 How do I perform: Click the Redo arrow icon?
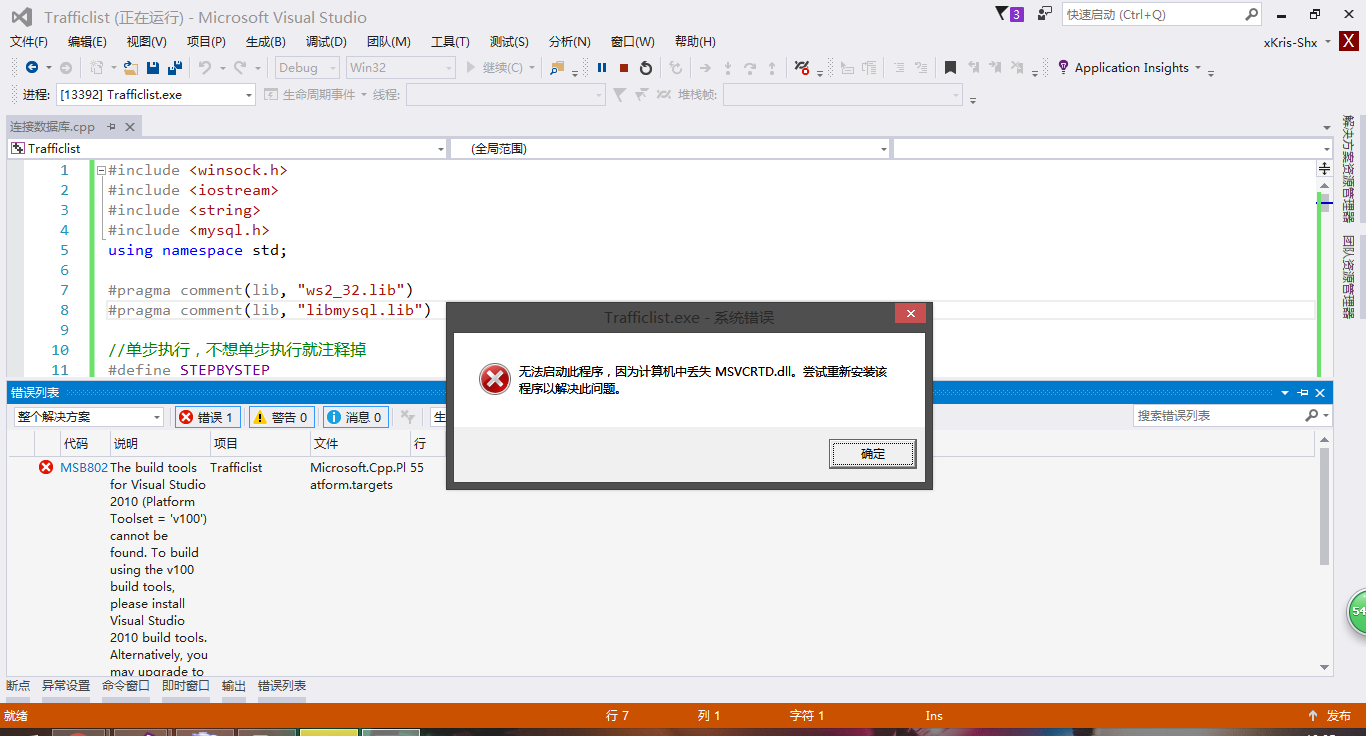(x=239, y=68)
